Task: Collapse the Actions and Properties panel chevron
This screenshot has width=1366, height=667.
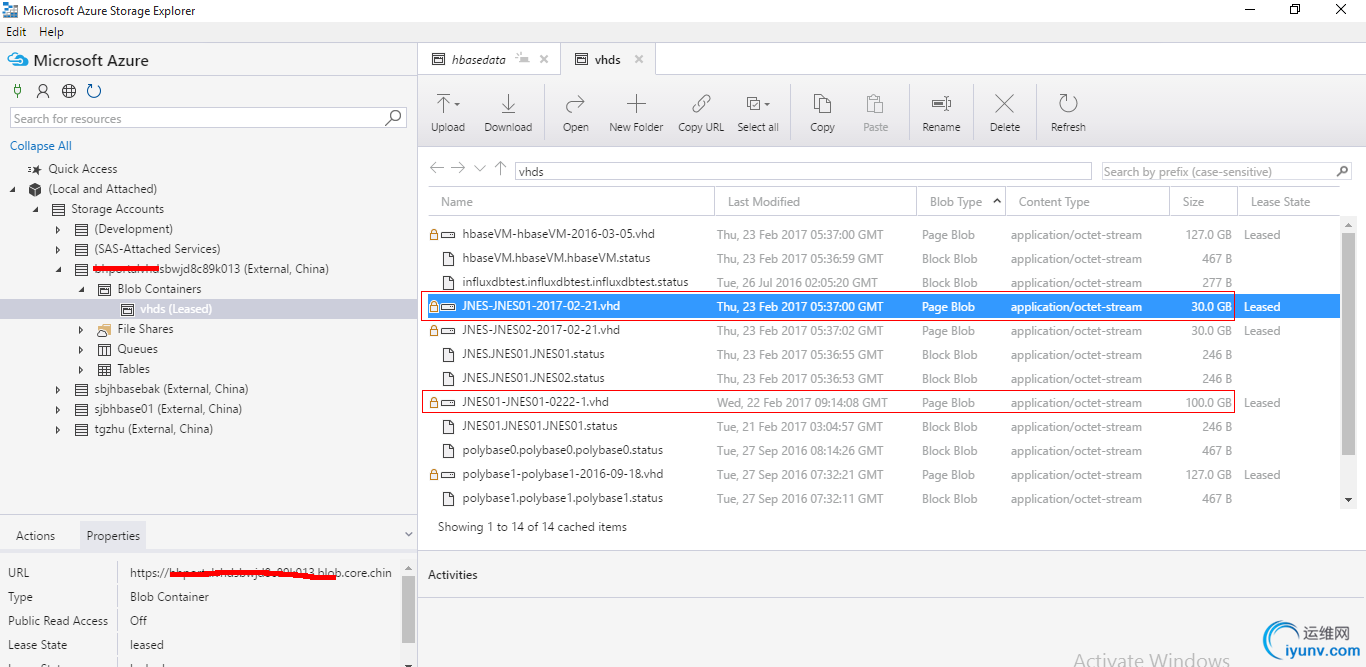Action: click(x=407, y=536)
